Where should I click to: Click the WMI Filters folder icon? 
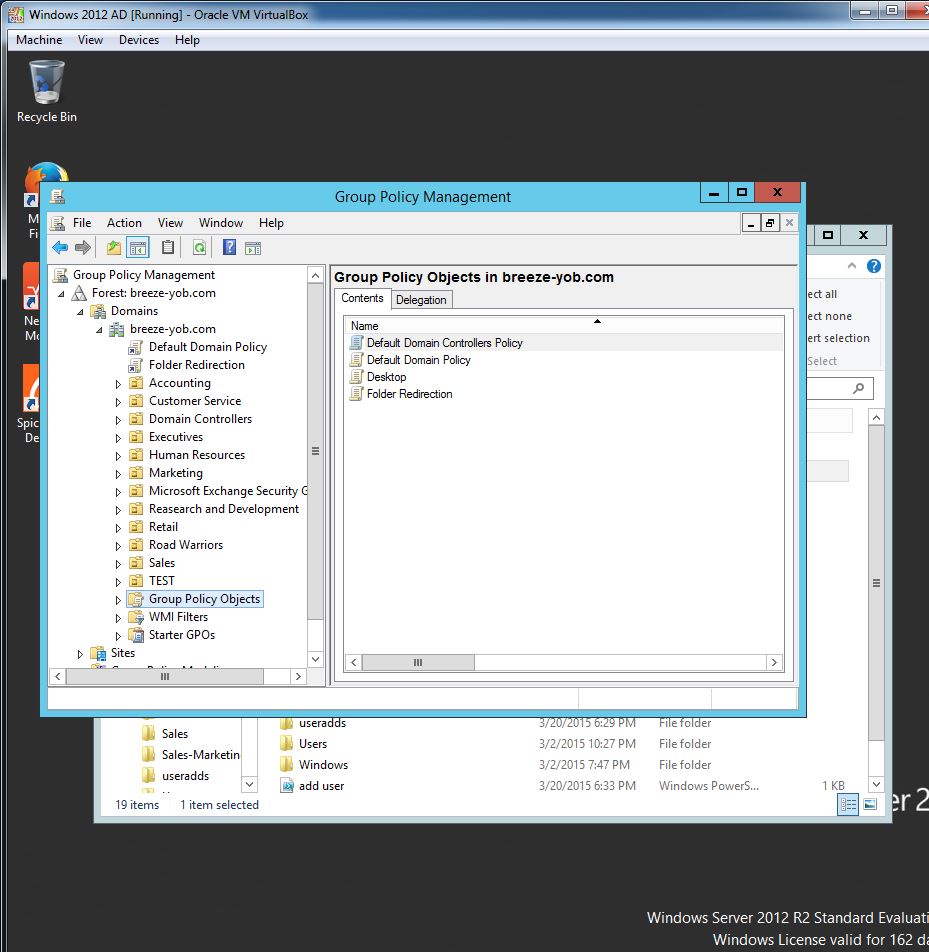[x=136, y=617]
